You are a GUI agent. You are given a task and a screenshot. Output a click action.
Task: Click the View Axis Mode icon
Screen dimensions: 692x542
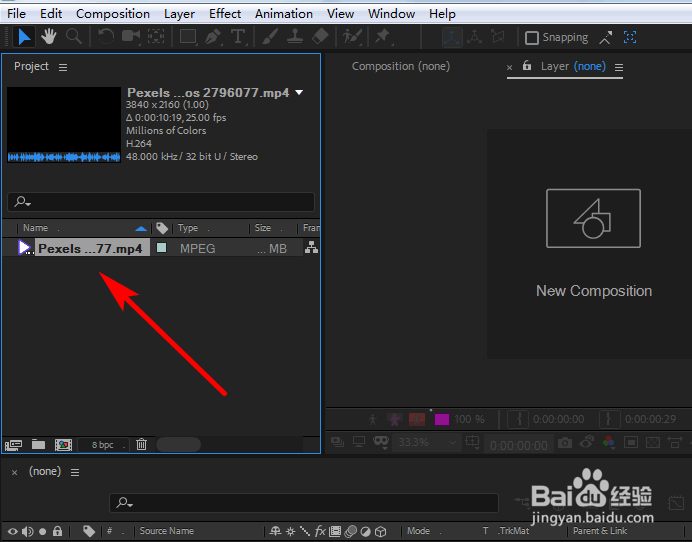point(498,37)
